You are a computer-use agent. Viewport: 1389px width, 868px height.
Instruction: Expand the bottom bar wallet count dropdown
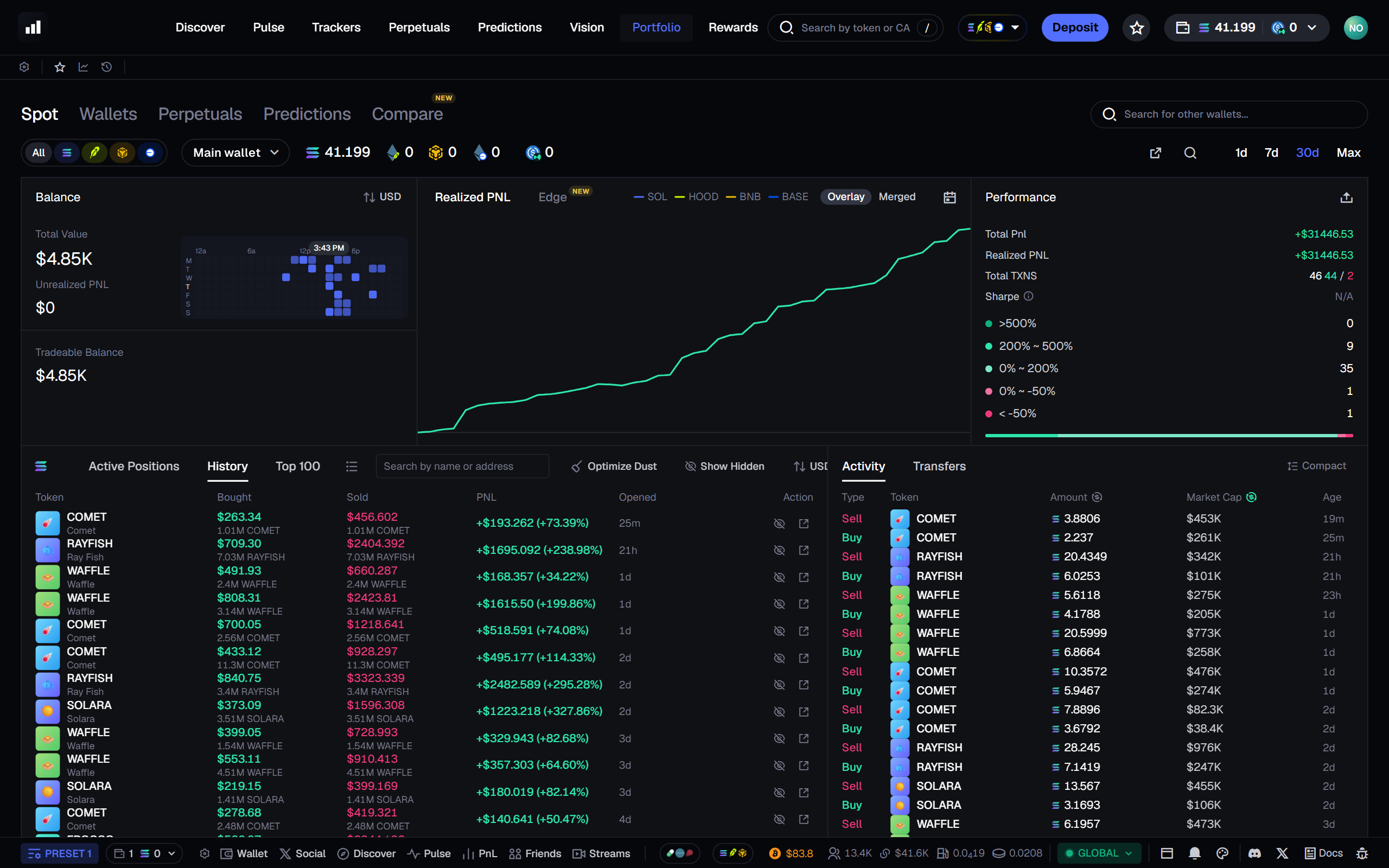click(145, 853)
